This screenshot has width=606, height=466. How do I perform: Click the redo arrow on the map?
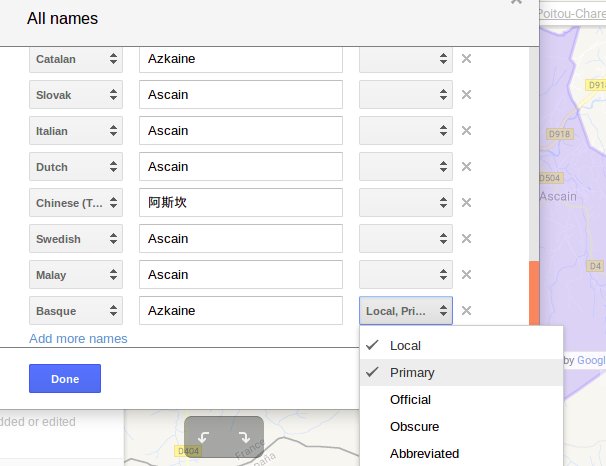coord(244,437)
